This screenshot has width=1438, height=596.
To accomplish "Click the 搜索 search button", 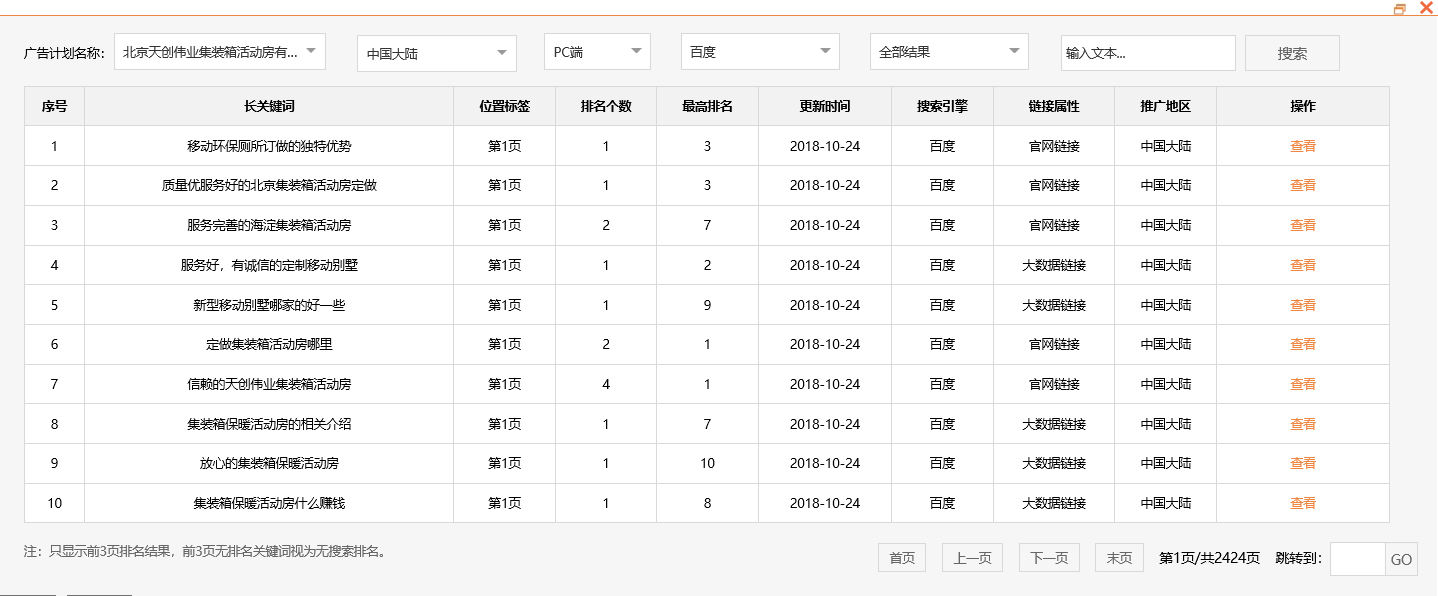I will [x=1291, y=52].
